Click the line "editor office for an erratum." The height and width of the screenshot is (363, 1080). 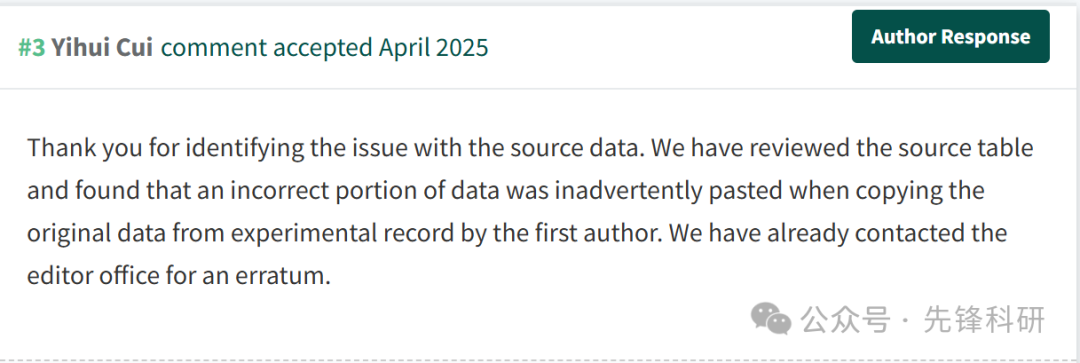pos(179,276)
